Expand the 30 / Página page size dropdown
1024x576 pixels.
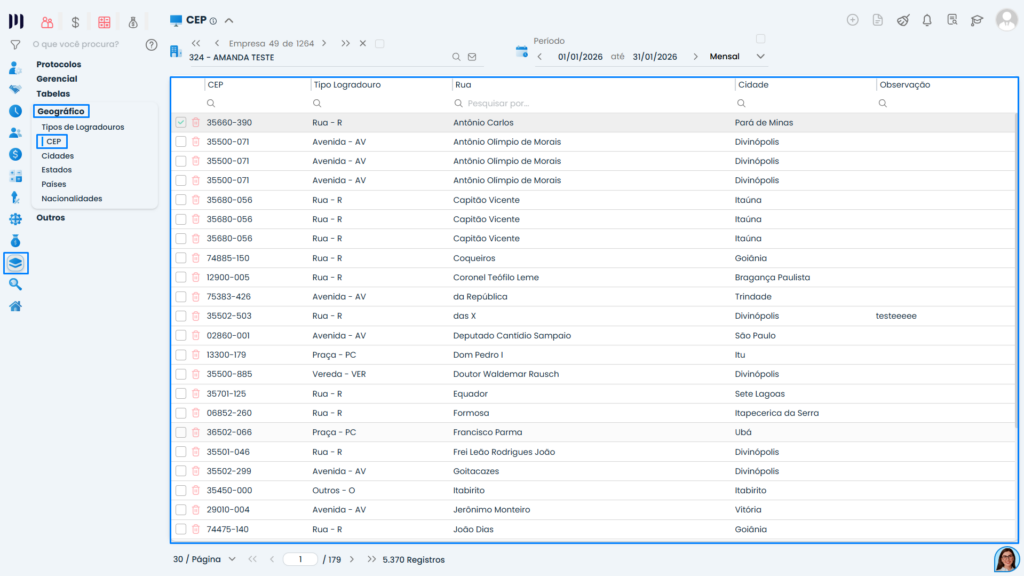click(232, 559)
